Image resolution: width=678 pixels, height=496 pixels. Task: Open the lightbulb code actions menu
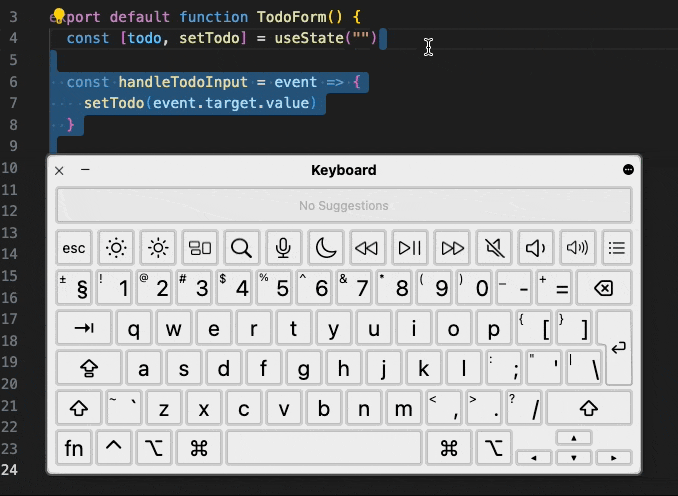coord(58,16)
